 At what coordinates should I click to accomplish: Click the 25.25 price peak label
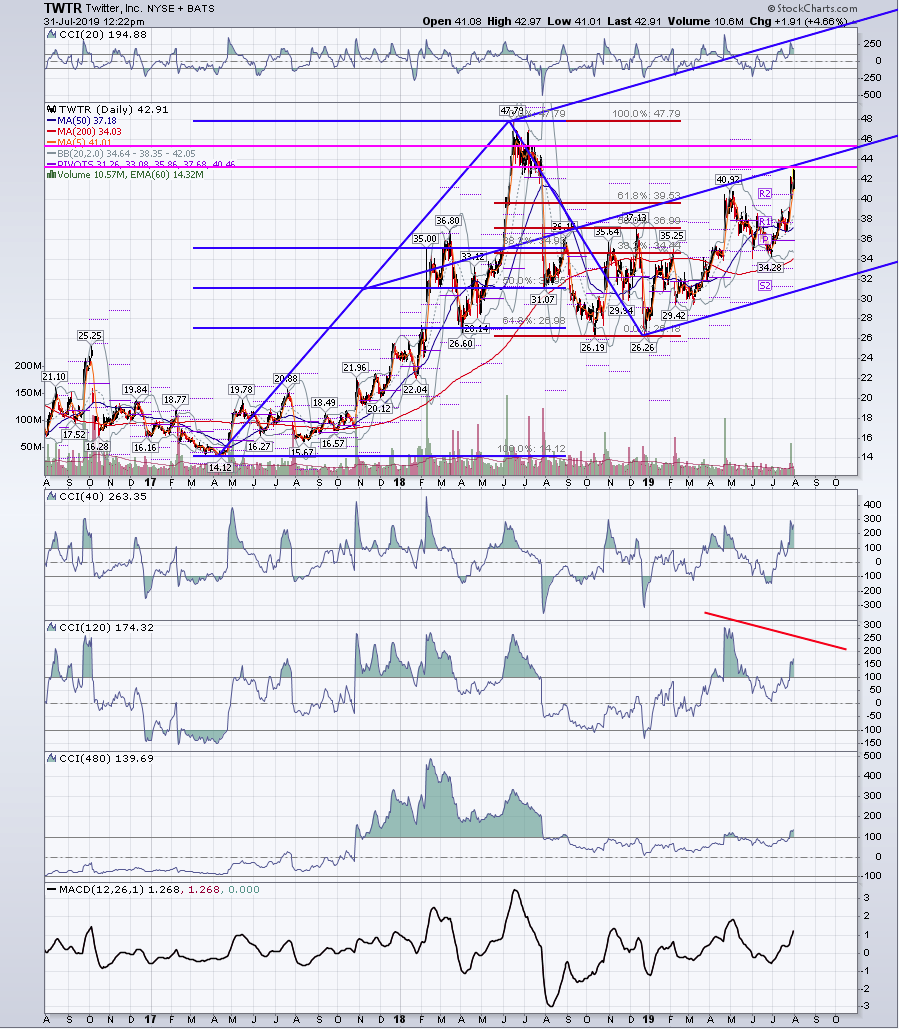coord(90,336)
